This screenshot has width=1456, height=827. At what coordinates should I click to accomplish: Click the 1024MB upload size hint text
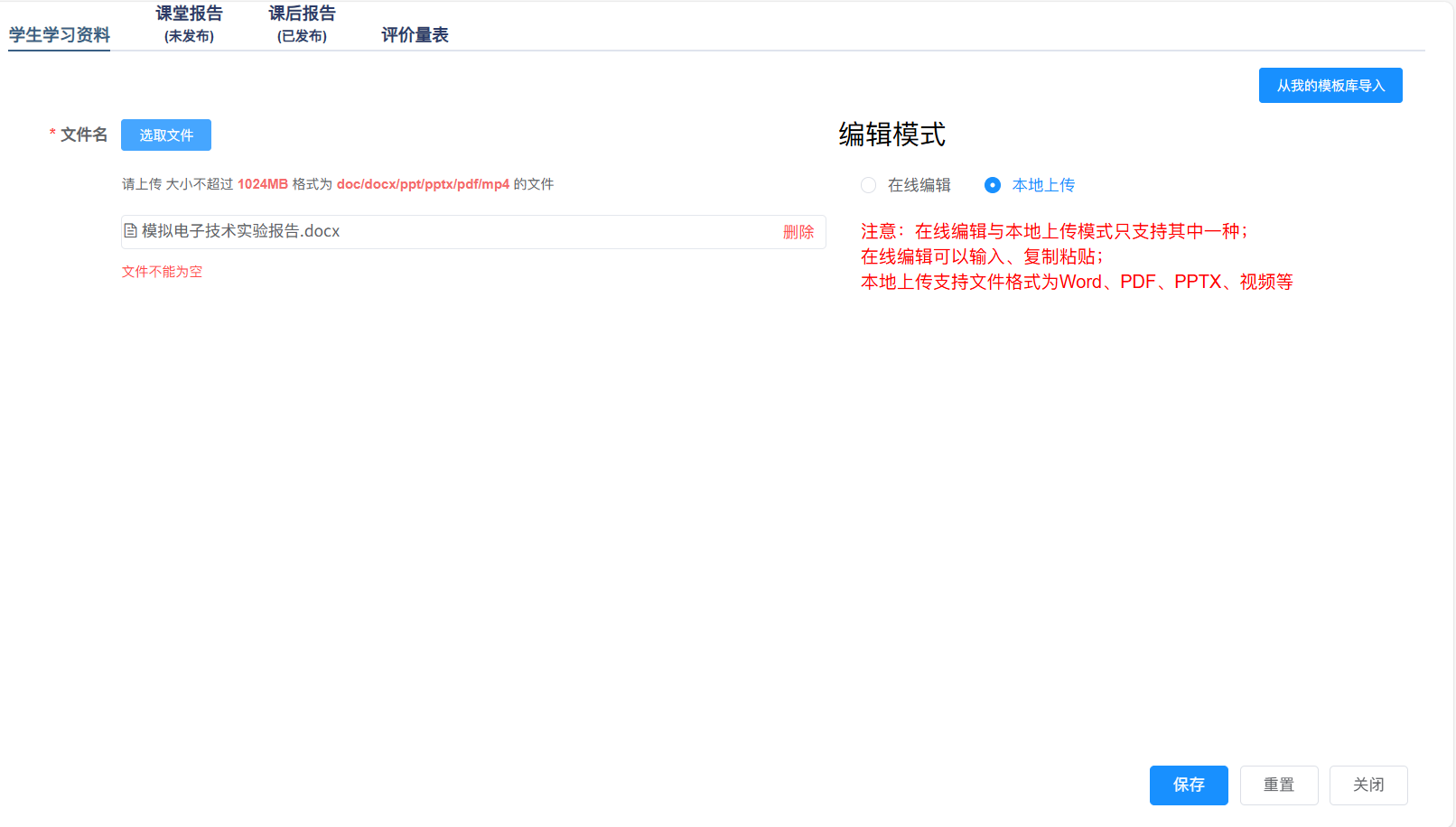[262, 184]
